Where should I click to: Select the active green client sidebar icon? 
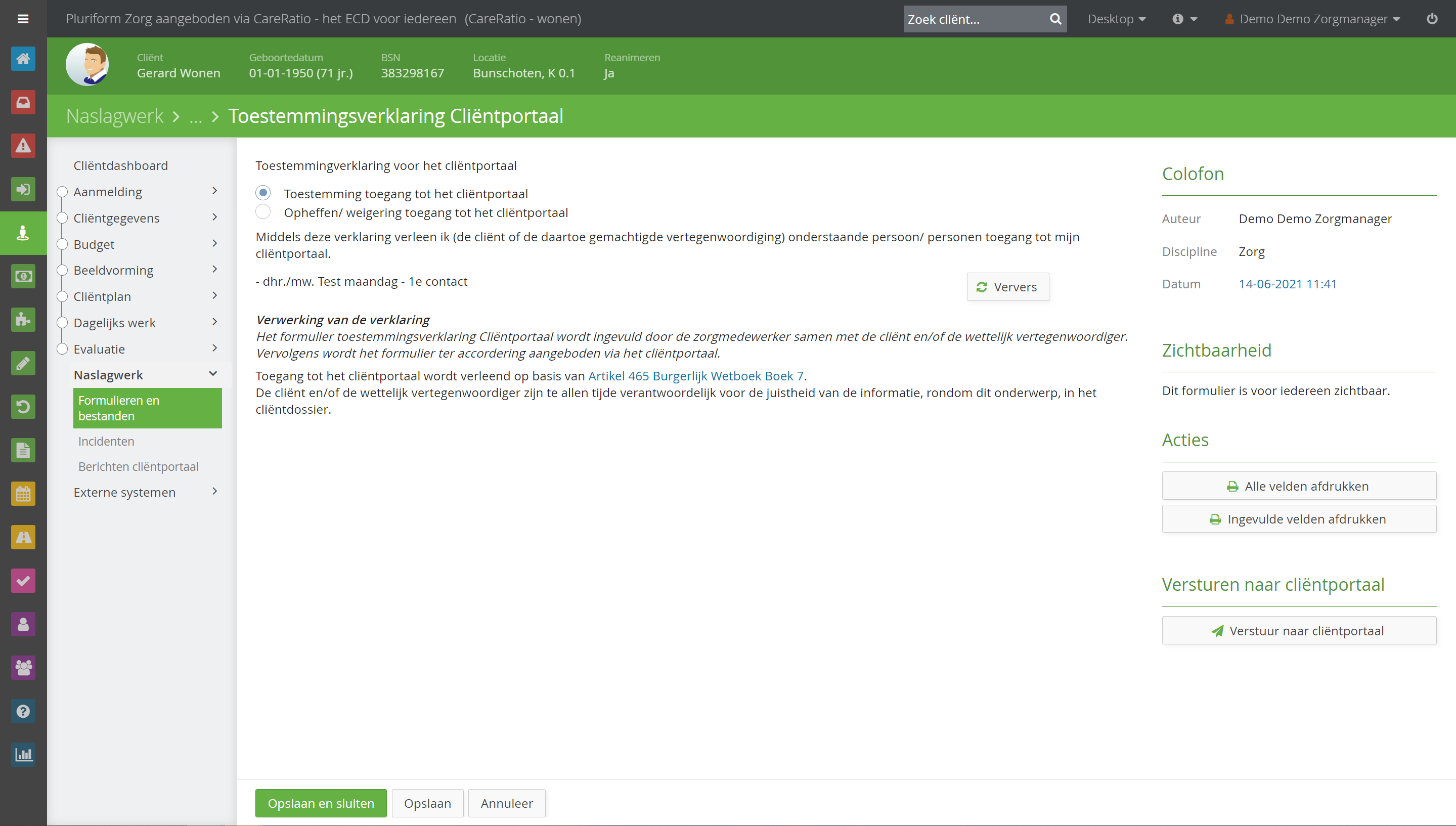23,233
